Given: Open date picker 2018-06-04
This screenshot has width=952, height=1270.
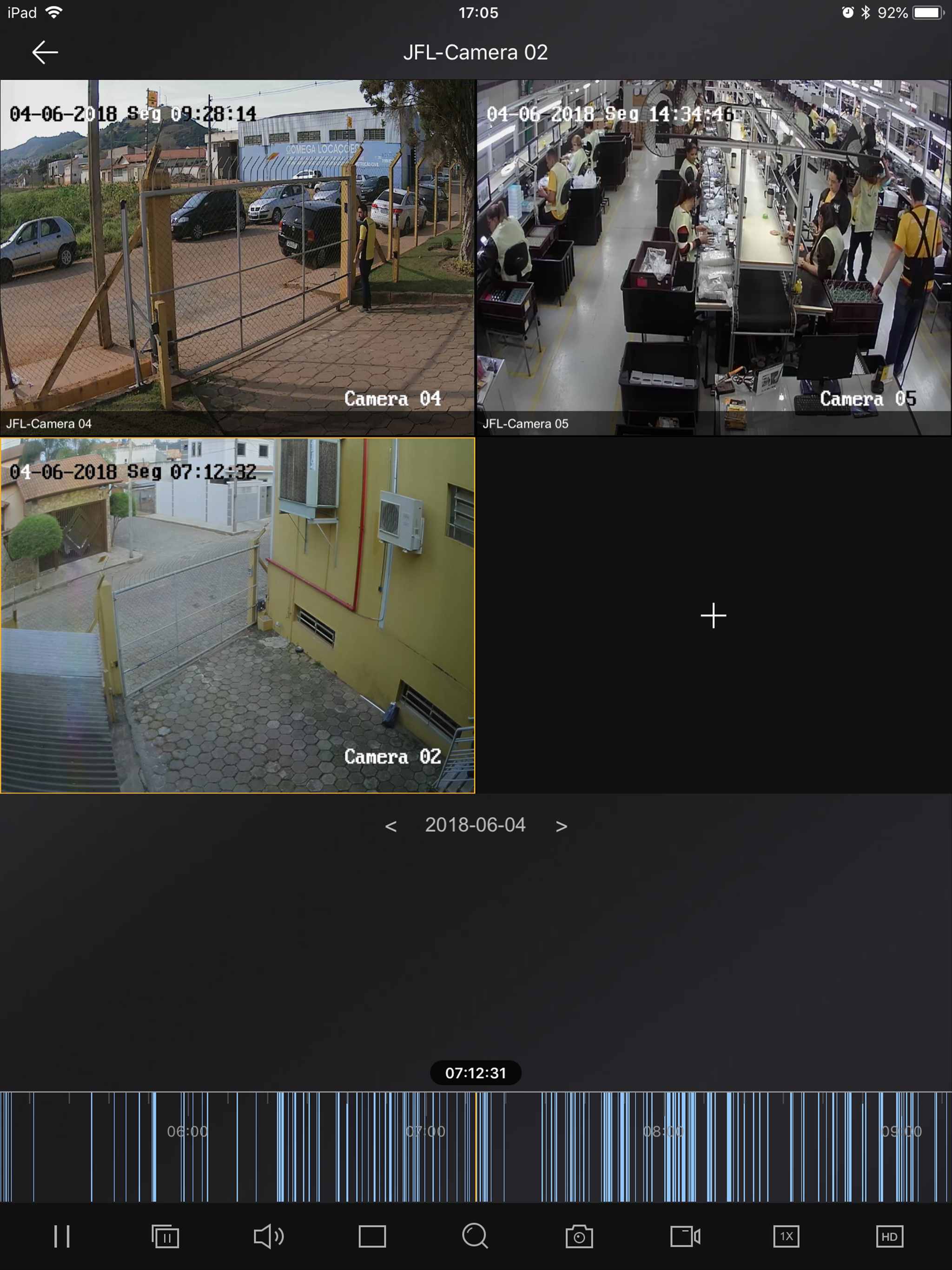Looking at the screenshot, I should (x=476, y=825).
